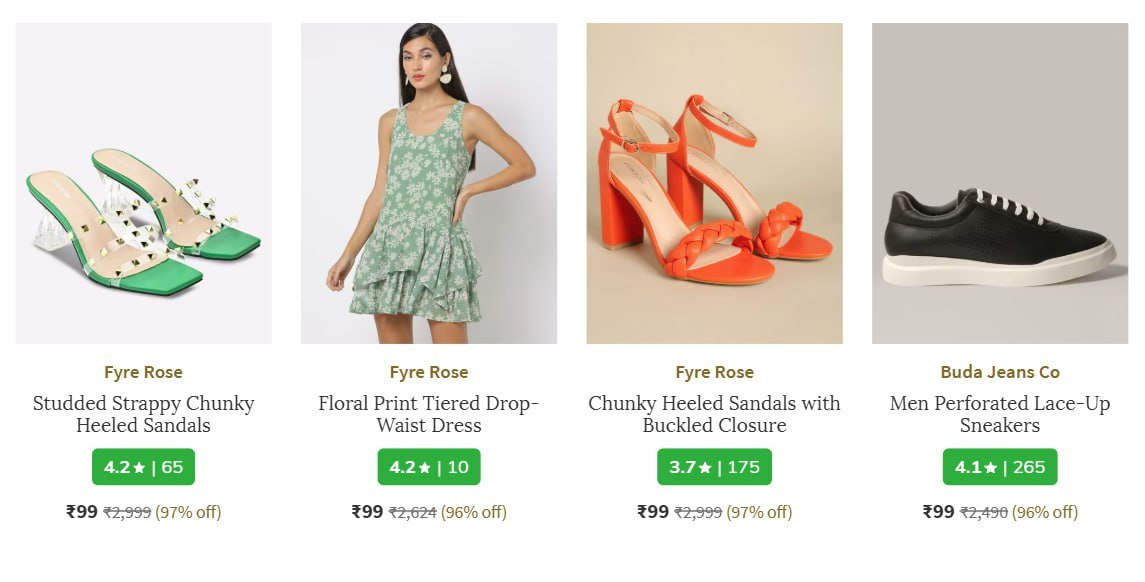Click the 4.2 star rating badge with 65 reviews

point(143,467)
